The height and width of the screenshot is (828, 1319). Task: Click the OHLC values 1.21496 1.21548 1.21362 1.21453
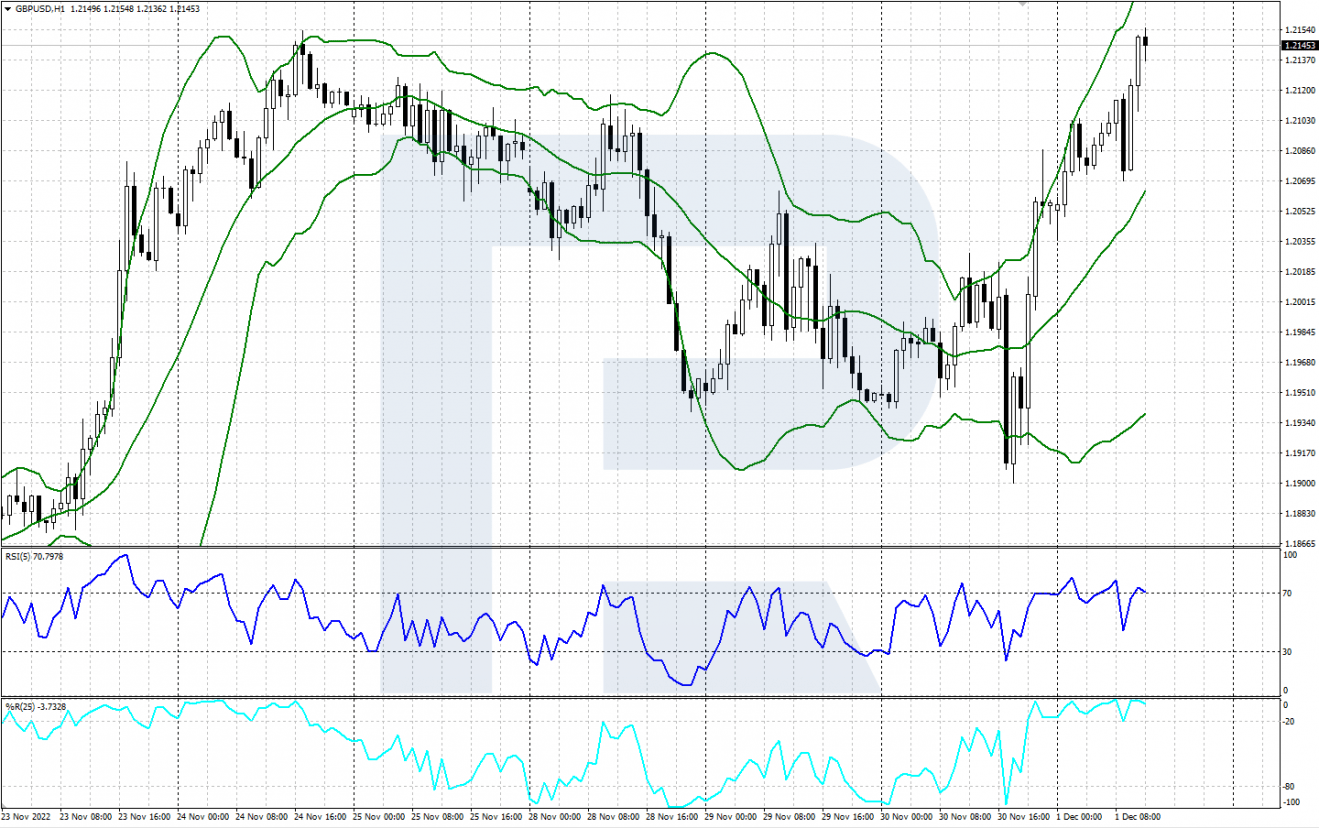point(135,8)
